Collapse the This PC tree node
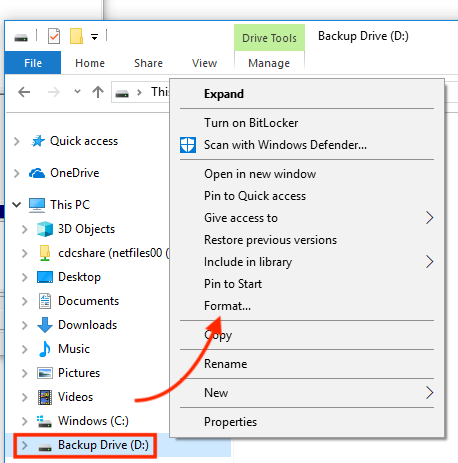The height and width of the screenshot is (463, 458). [x=17, y=205]
